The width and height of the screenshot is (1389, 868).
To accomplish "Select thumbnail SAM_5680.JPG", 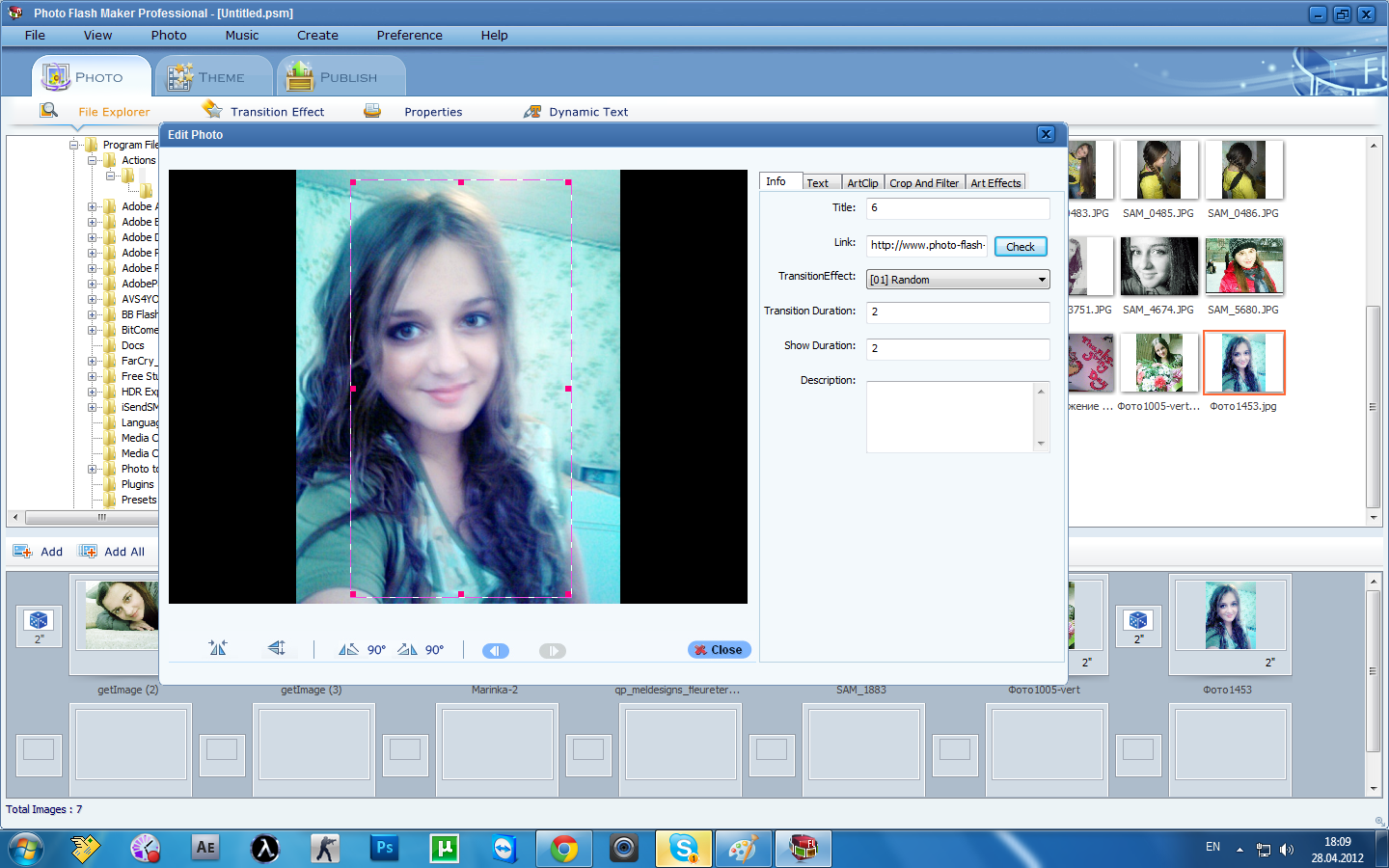I will tap(1243, 266).
